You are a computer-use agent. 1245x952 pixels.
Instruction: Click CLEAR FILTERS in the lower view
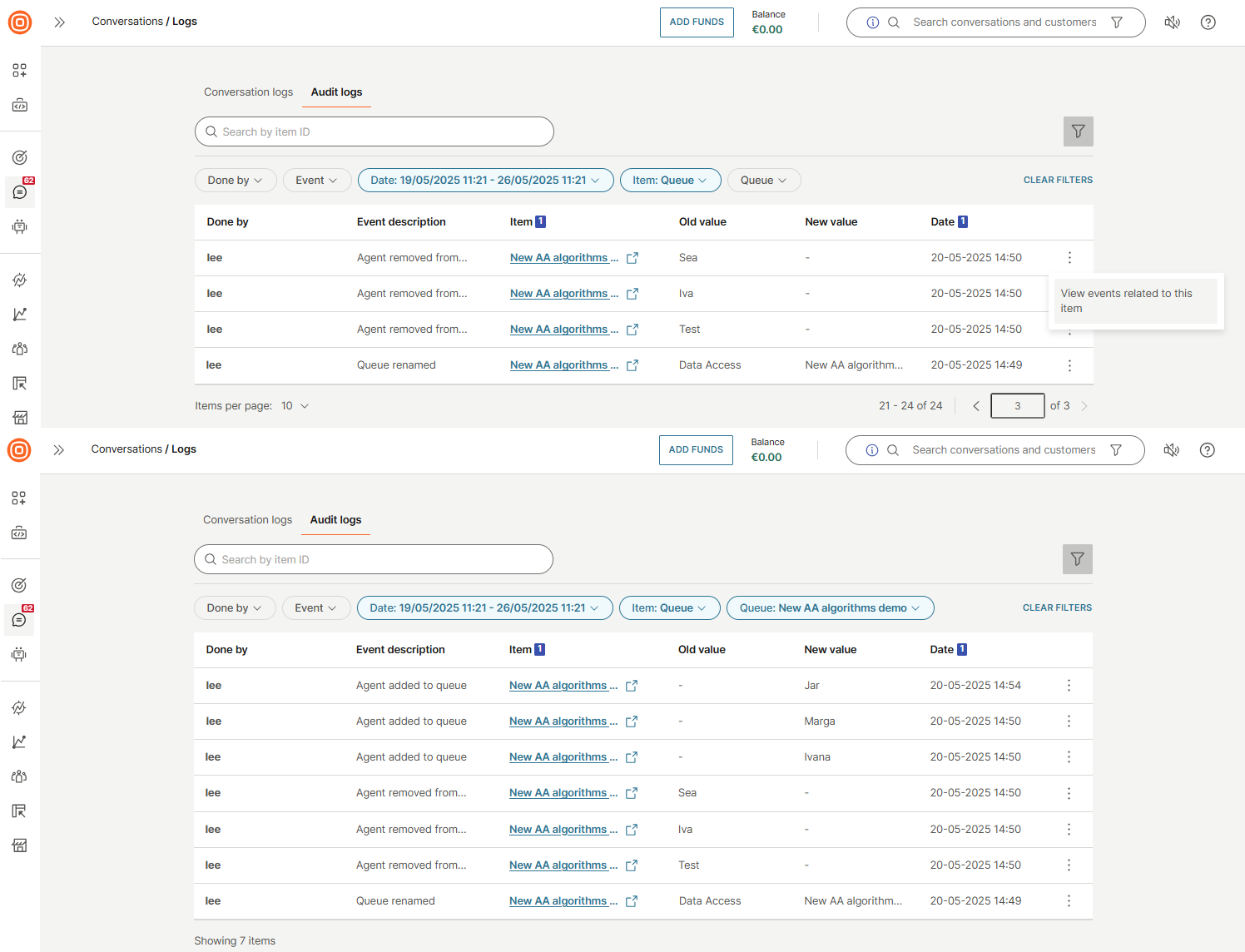[x=1057, y=607]
